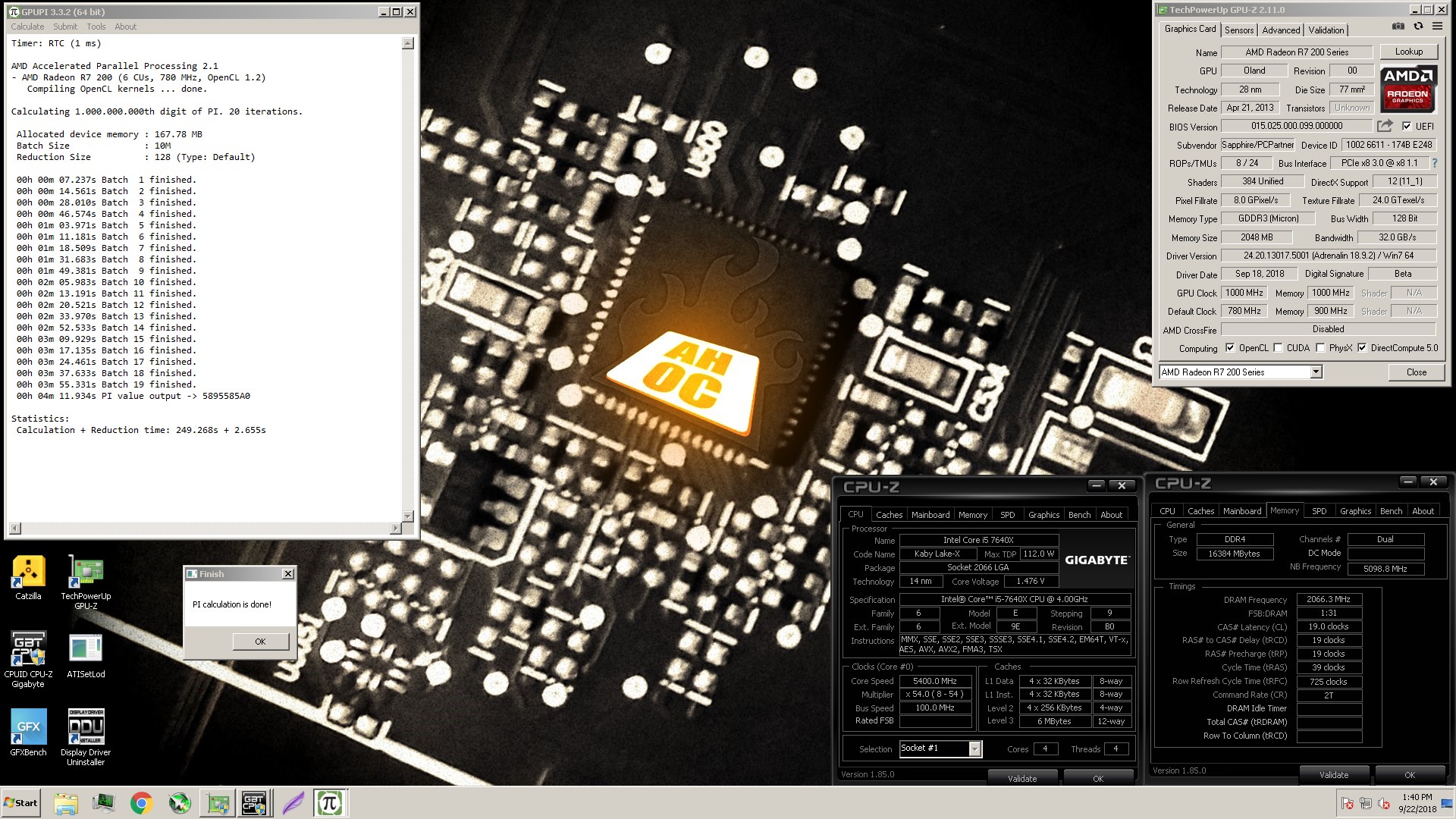Viewport: 1456px width, 819px height.
Task: Click the GPU Name field in GPU-Z
Action: tap(1297, 52)
